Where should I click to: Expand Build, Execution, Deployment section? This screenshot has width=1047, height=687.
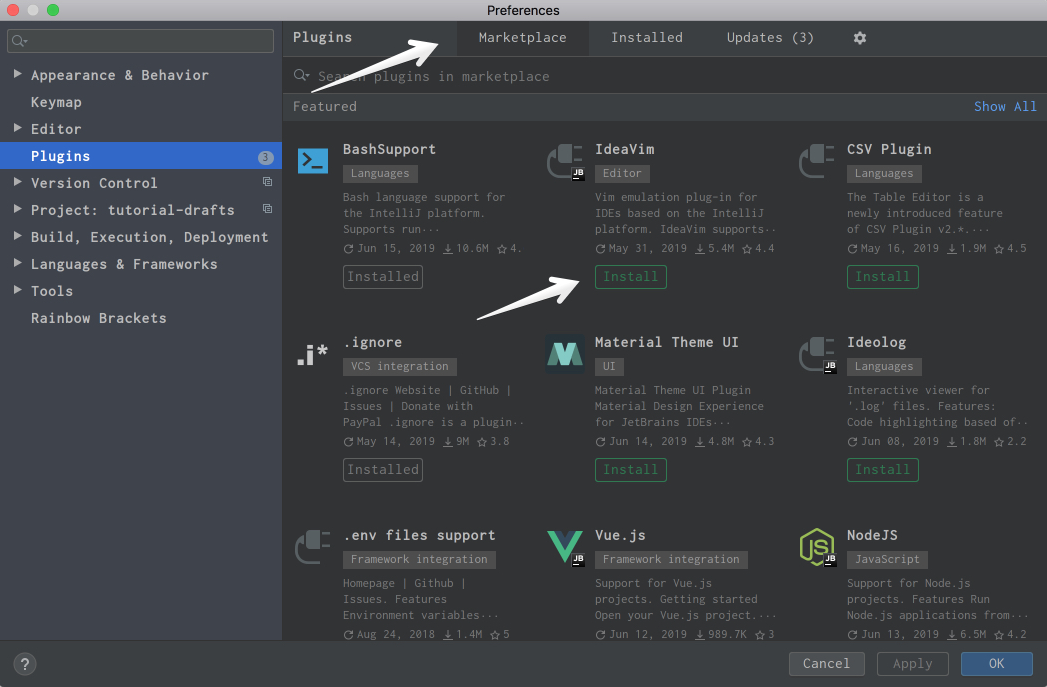point(18,236)
